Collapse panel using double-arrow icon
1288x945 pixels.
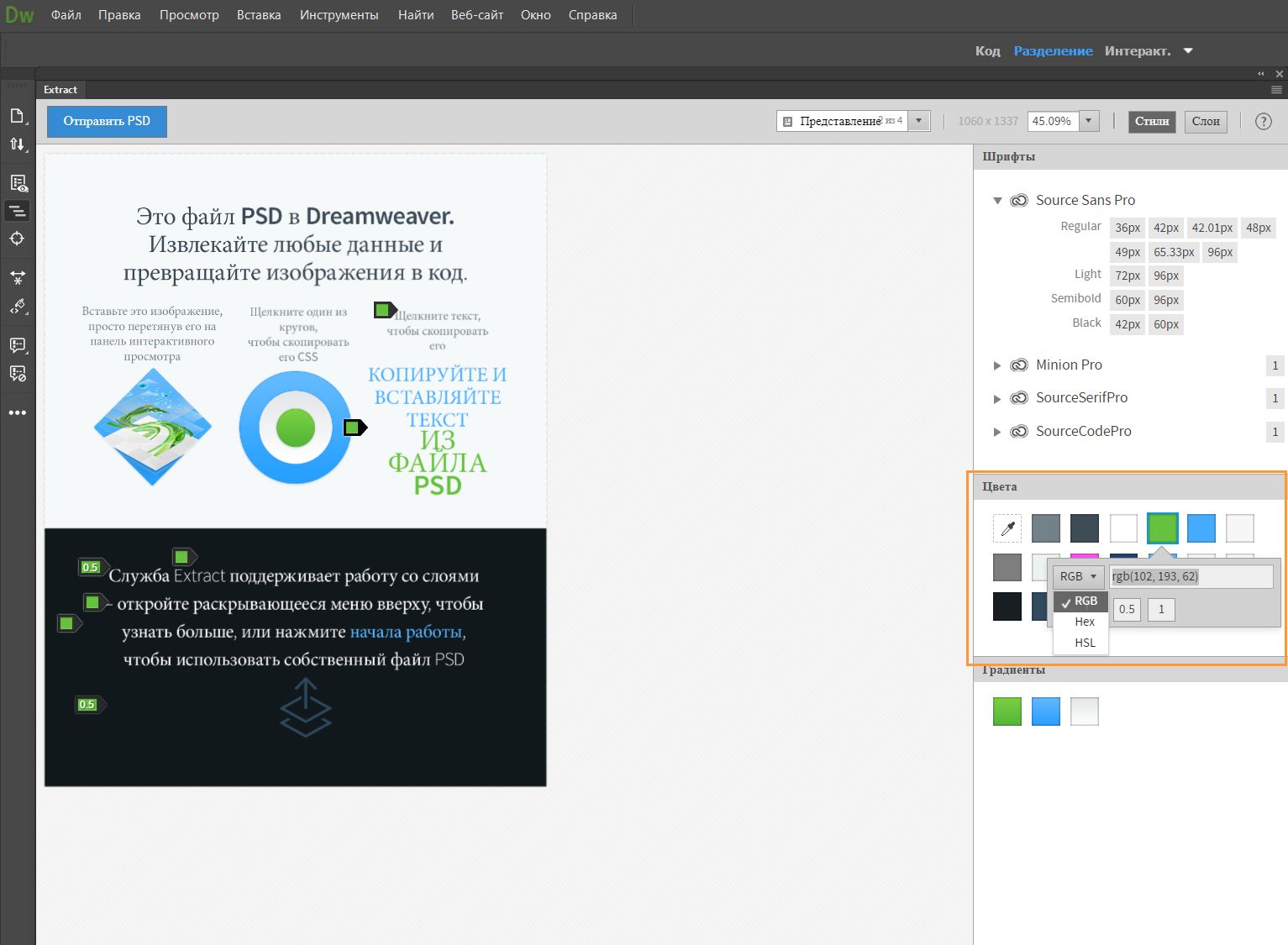point(1260,74)
